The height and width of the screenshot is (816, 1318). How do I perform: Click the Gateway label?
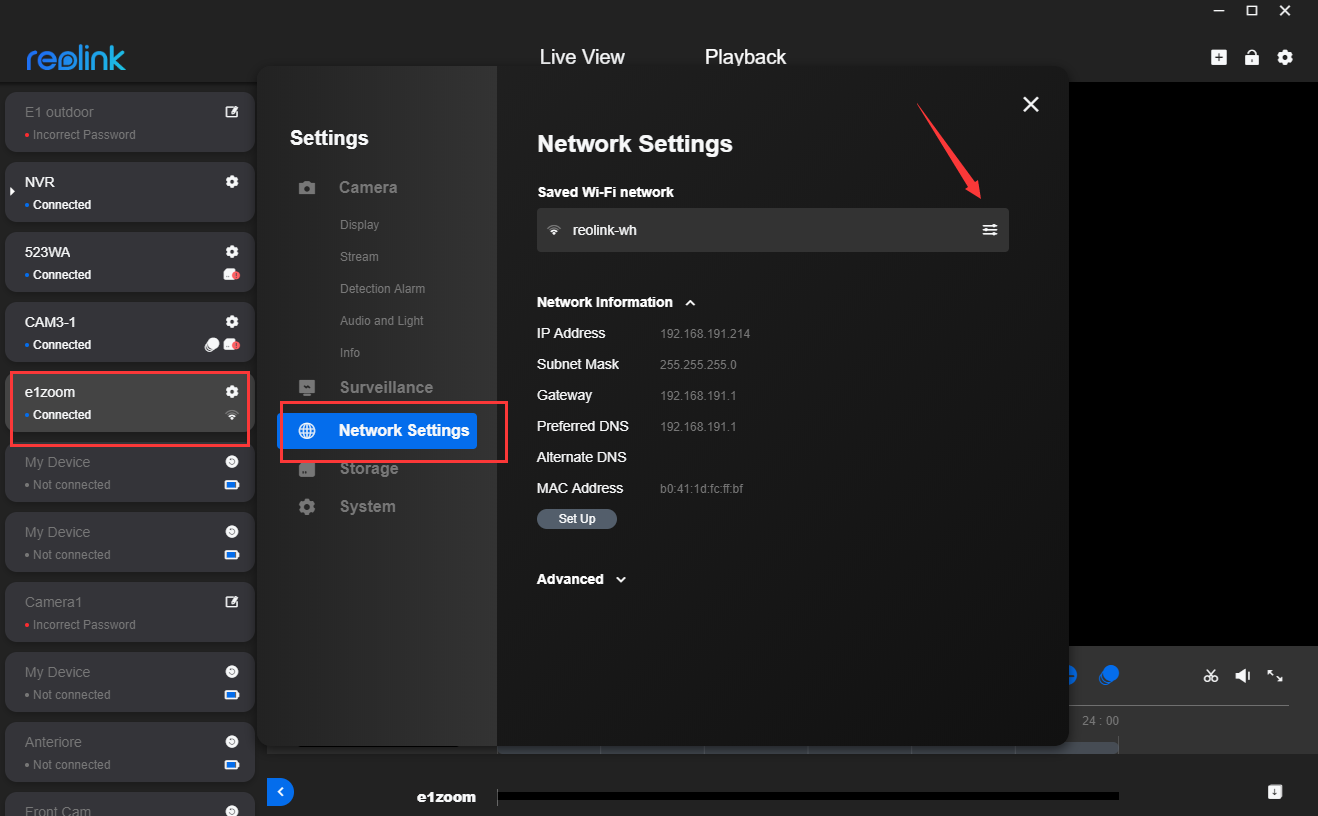[x=564, y=395]
